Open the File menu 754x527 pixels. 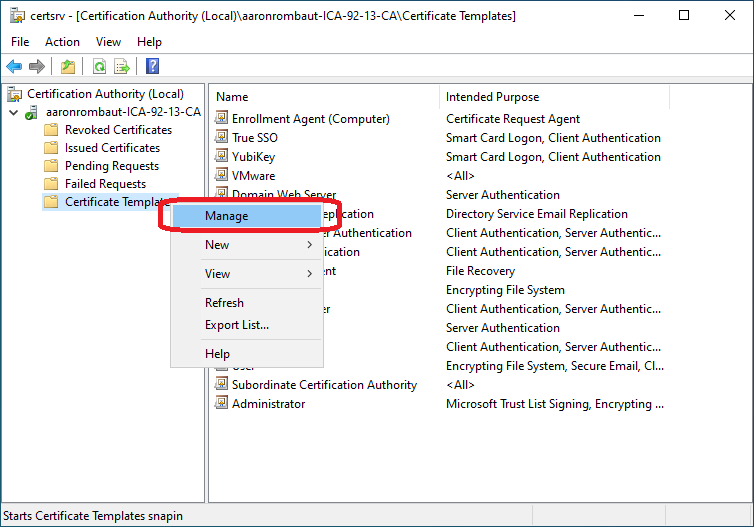tap(20, 42)
